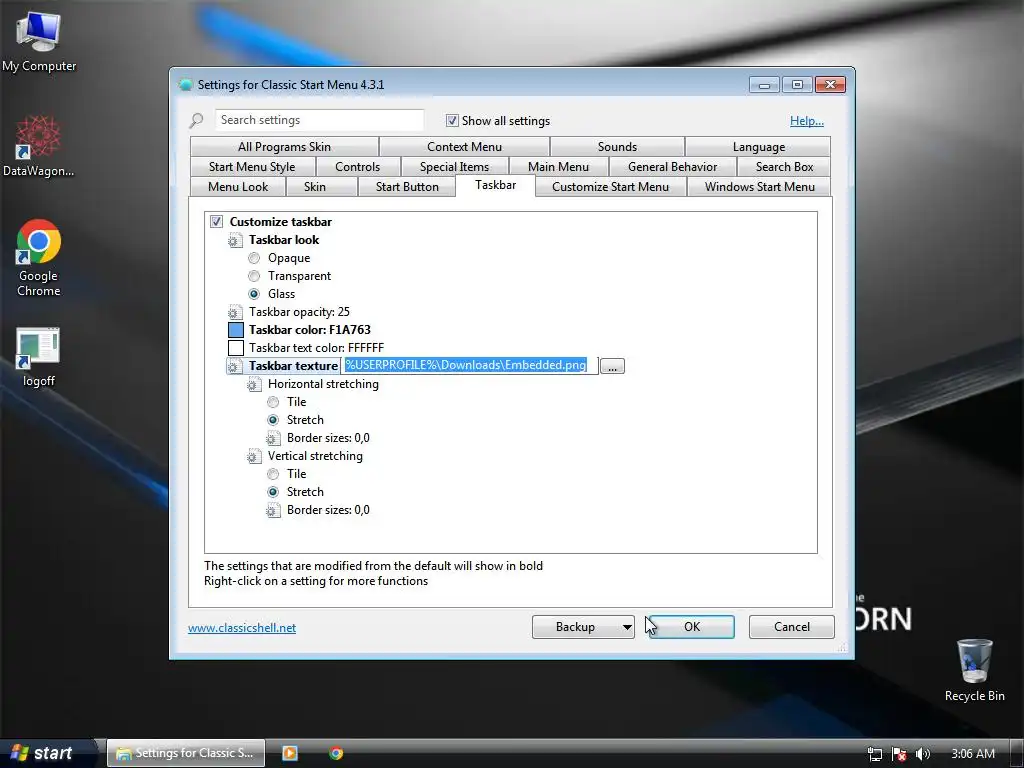Click the gear icon next to Taskbar opacity
The width and height of the screenshot is (1024, 768).
(235, 312)
